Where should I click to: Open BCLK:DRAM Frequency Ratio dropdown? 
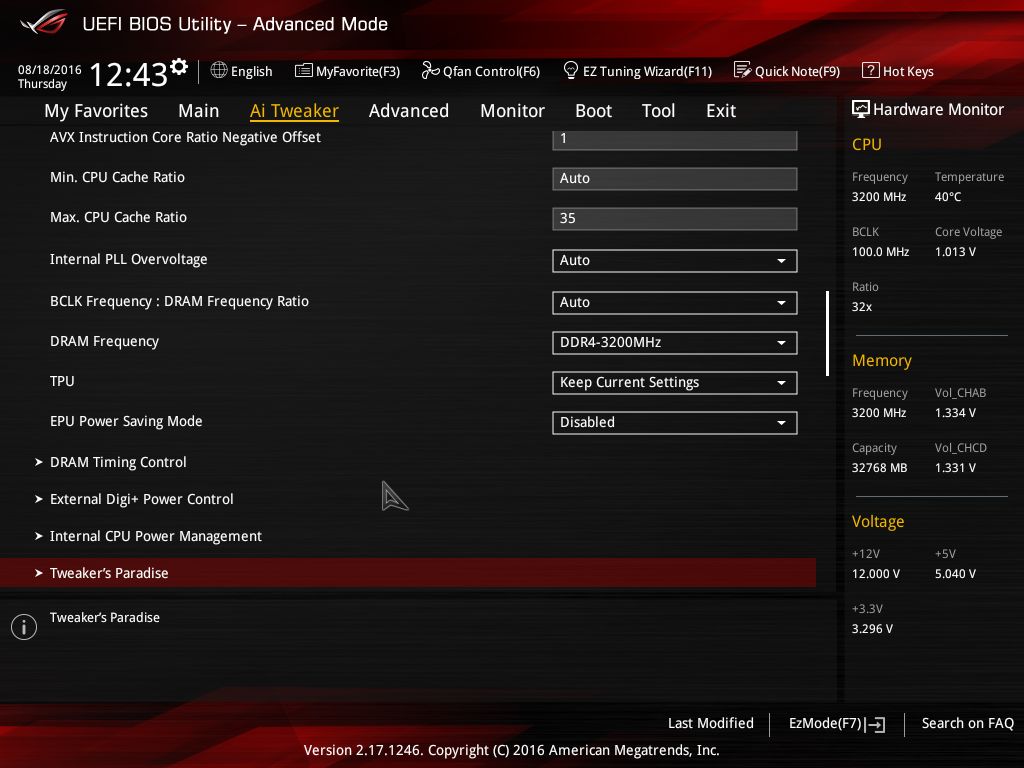pyautogui.click(x=675, y=302)
